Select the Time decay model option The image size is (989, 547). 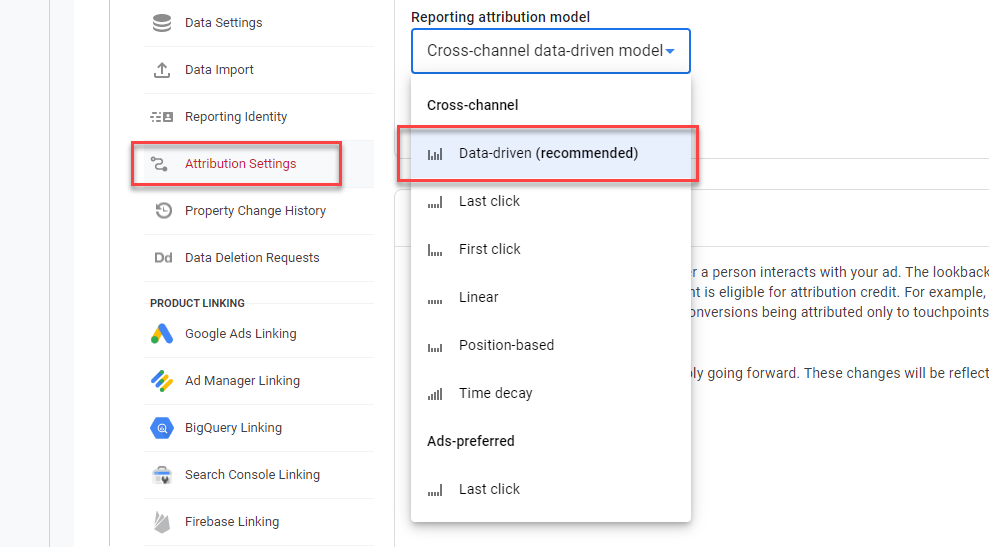tap(495, 394)
